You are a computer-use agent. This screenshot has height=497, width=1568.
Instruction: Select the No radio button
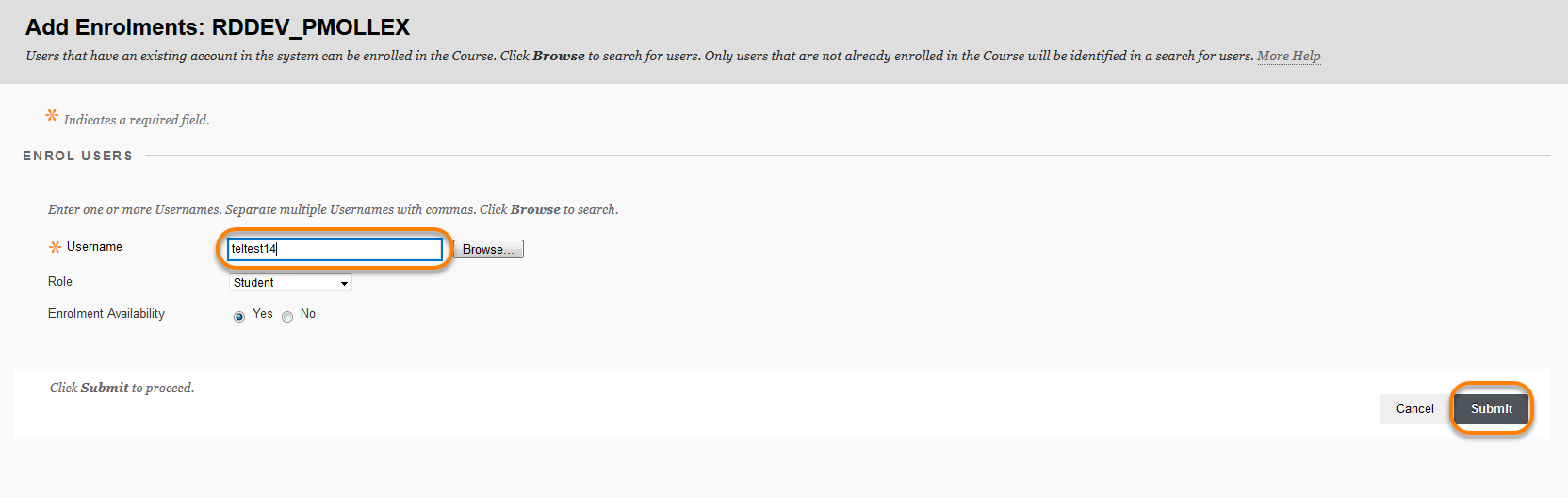tap(287, 317)
